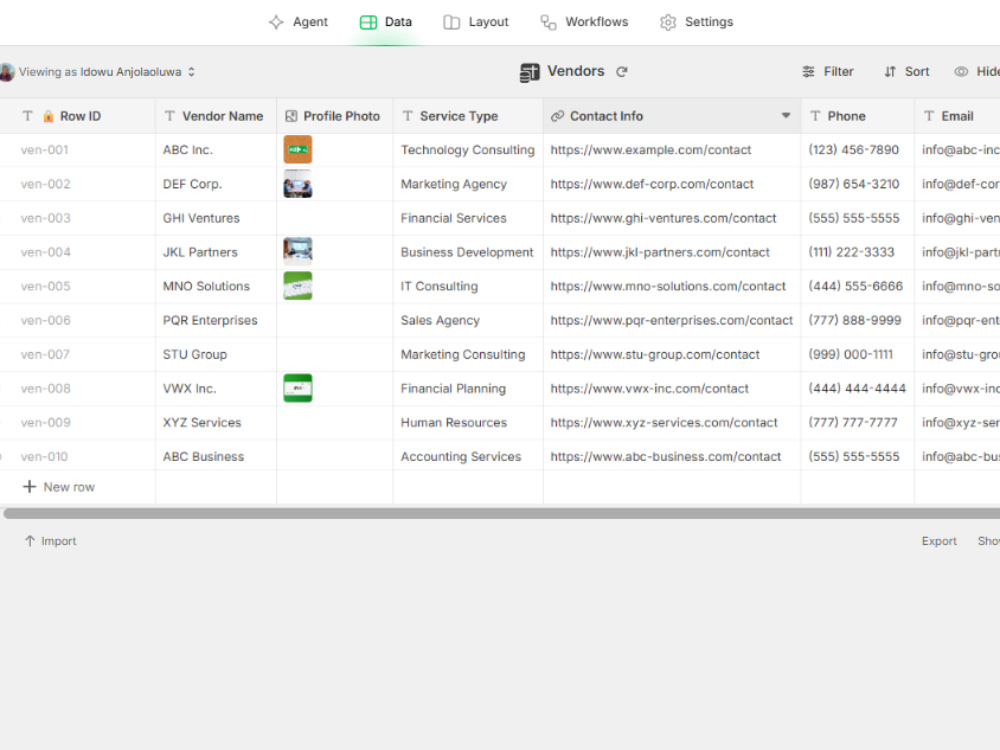
Task: Open the def-corp.com contact link
Action: pyautogui.click(x=652, y=184)
